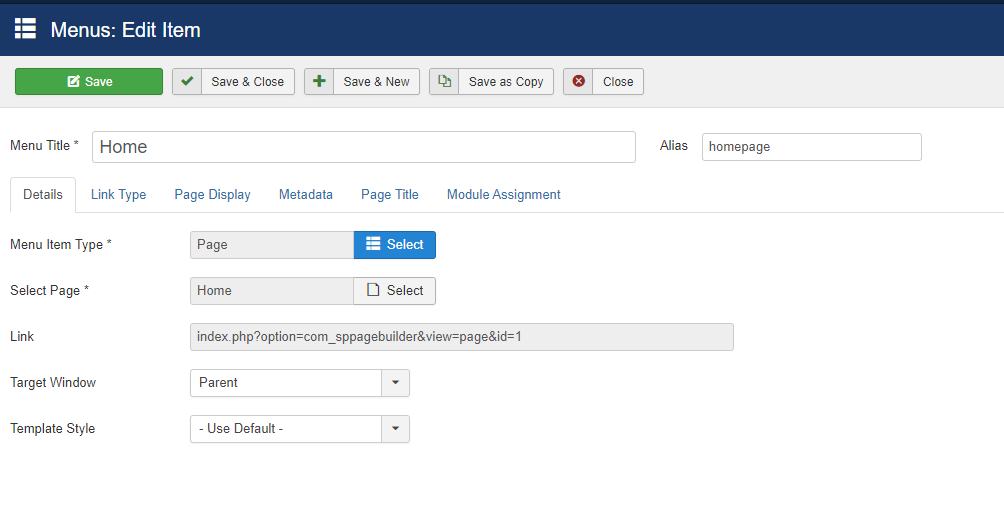Image resolution: width=1004 pixels, height=529 pixels.
Task: Click the Save & New label
Action: pyautogui.click(x=376, y=81)
